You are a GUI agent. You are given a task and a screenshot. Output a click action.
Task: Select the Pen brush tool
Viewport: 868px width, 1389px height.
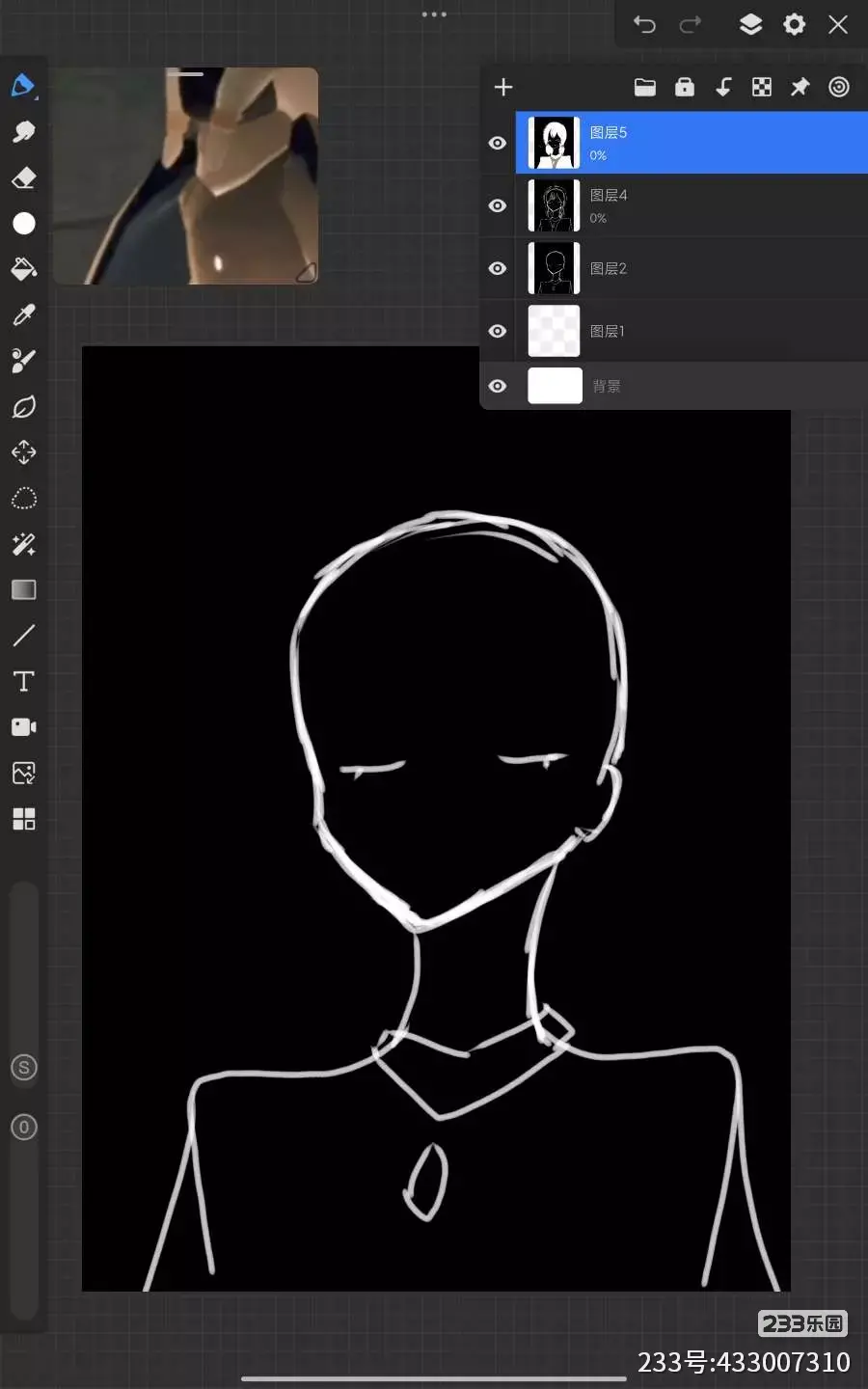(x=23, y=86)
